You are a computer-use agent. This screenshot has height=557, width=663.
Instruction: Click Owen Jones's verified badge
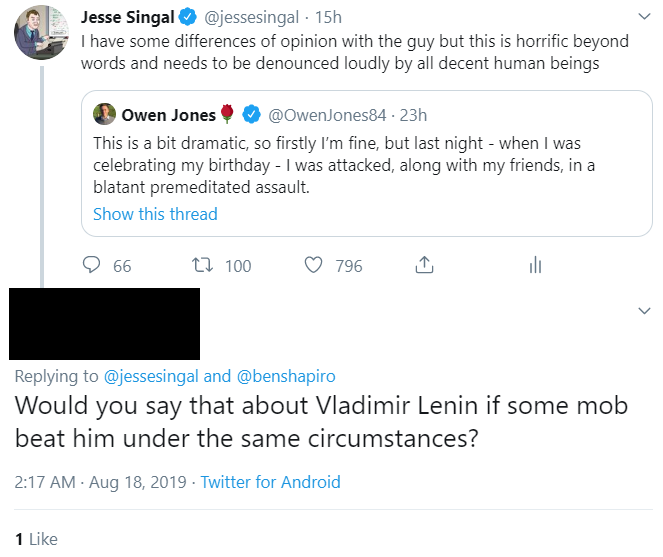pyautogui.click(x=254, y=115)
